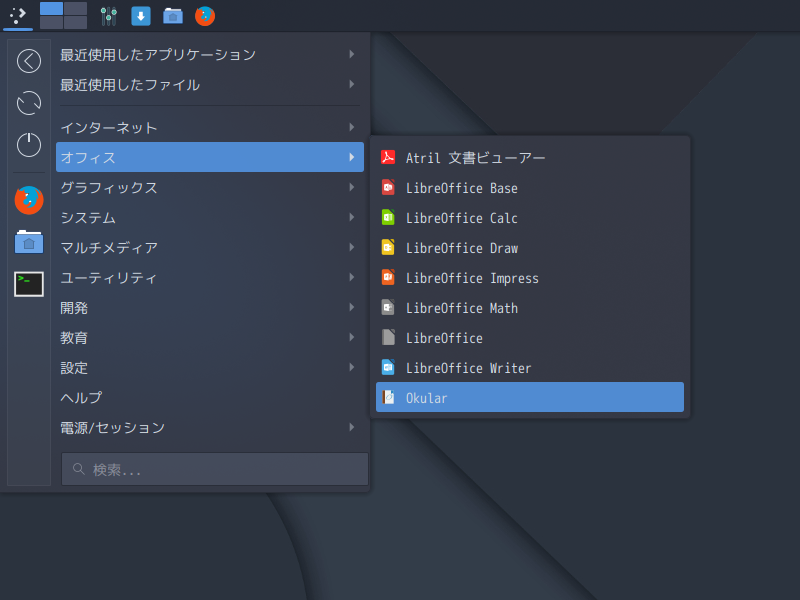Open the 設定 category

pos(210,367)
